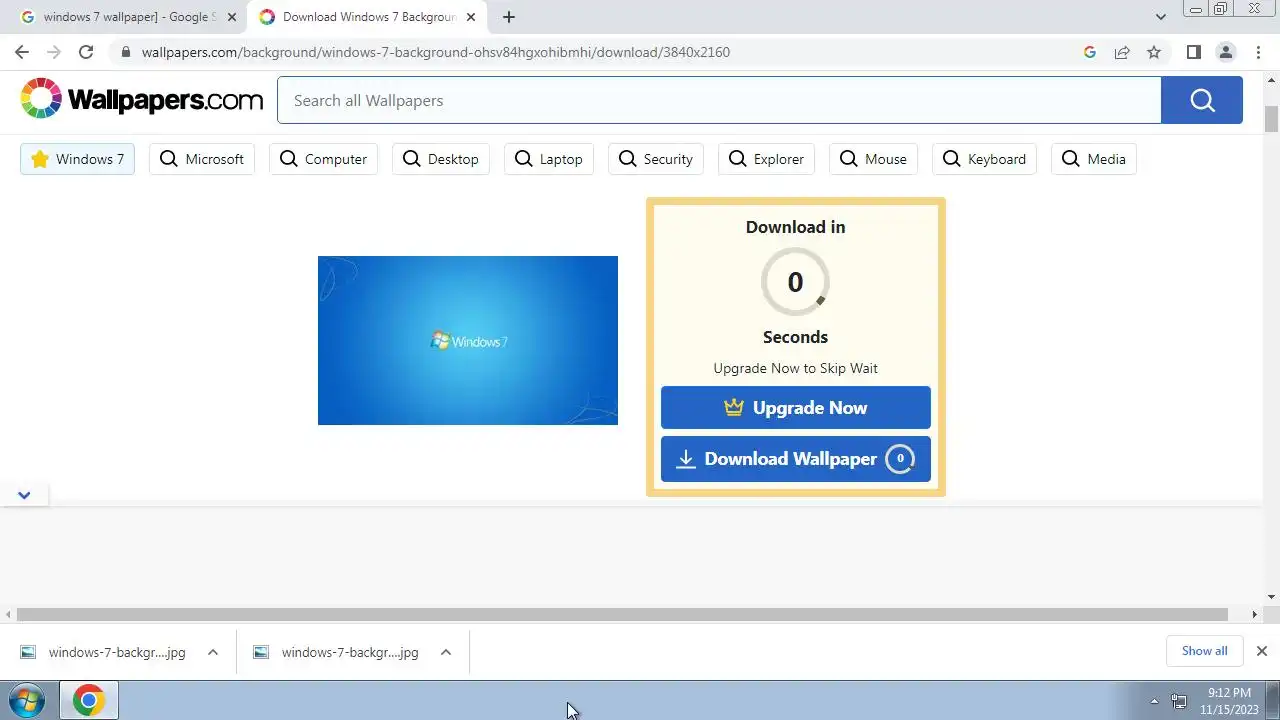Open the Chrome three-dot menu
This screenshot has width=1280, height=720.
coord(1258,52)
